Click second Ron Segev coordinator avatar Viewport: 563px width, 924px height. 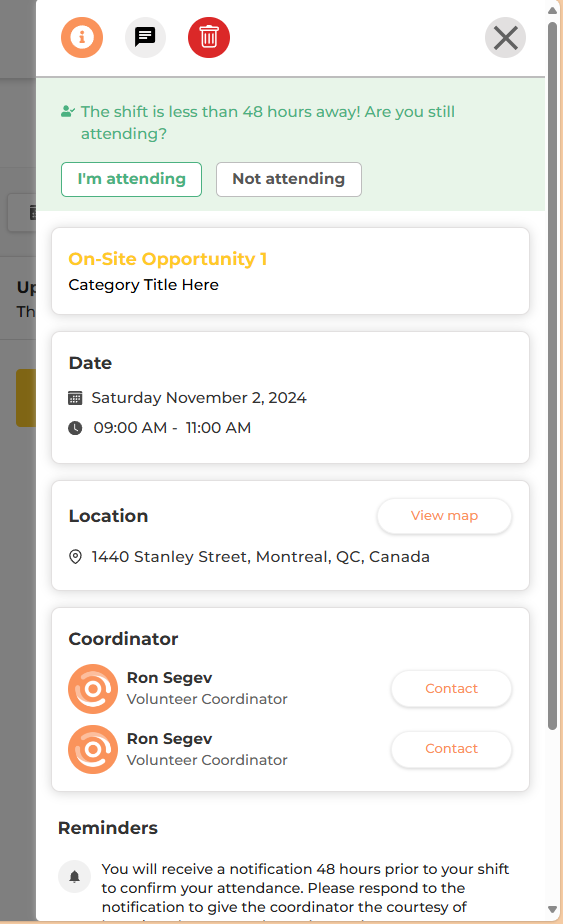point(93,749)
